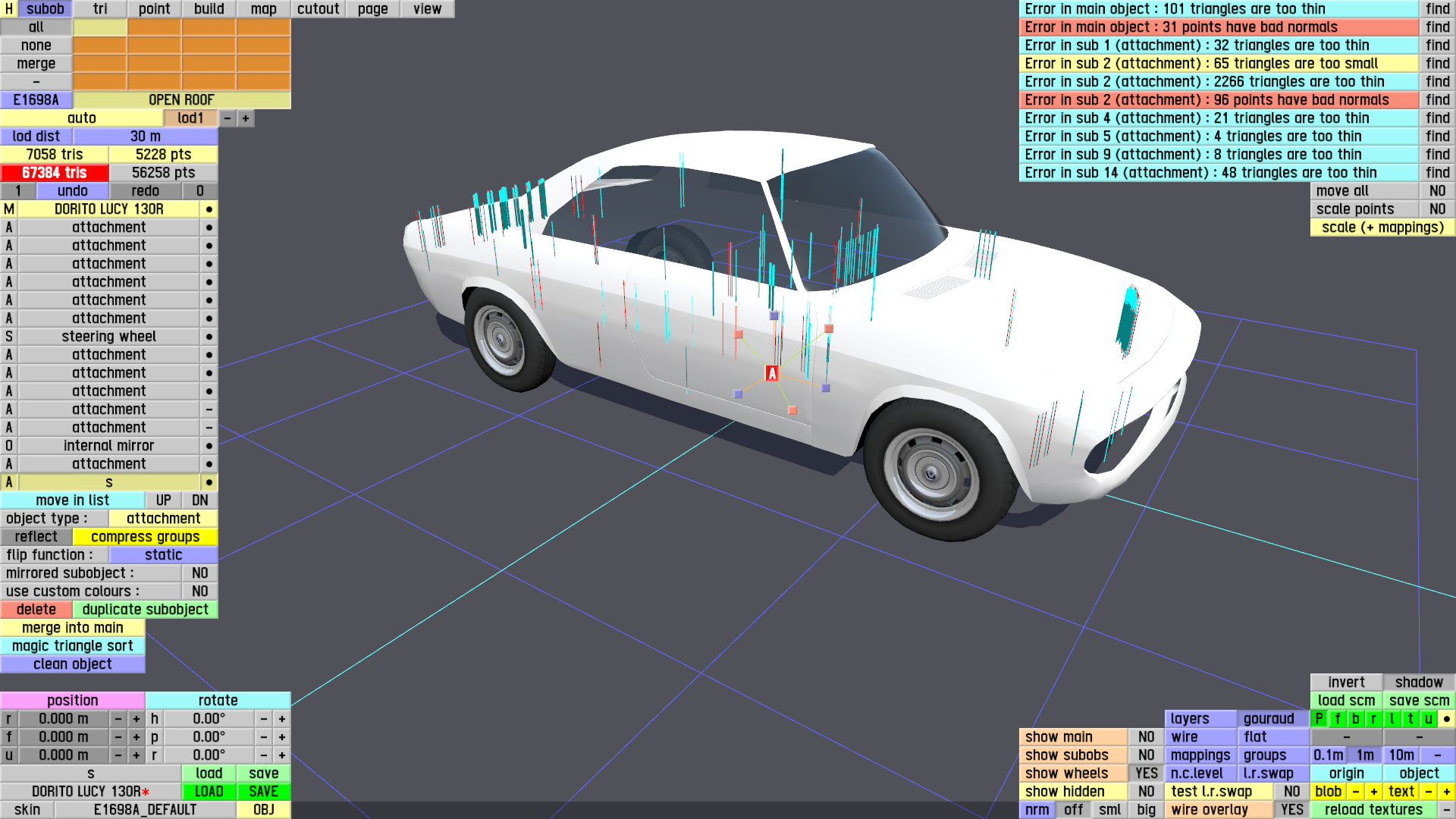Screen dimensions: 1456x819
Task: Click the 'P' view button in green row
Action: coord(1319,719)
